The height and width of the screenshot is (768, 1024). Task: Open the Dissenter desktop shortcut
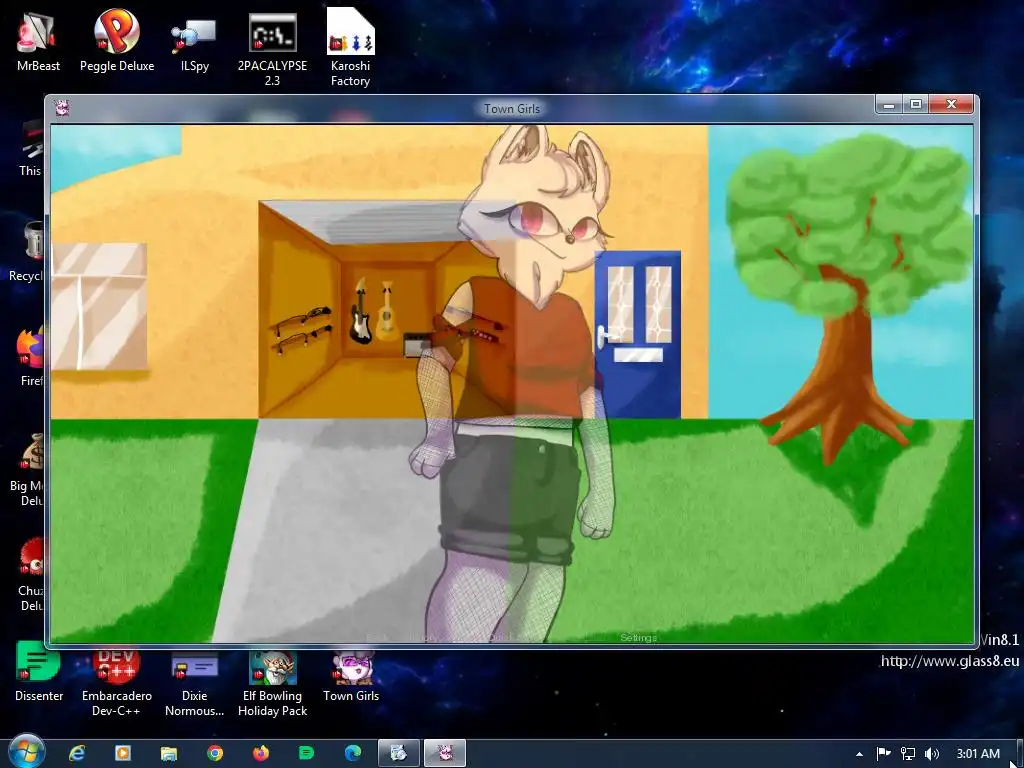[x=39, y=673]
